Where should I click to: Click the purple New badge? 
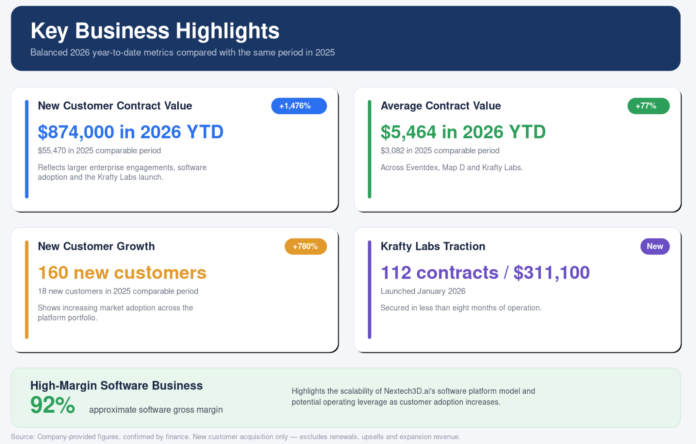[655, 246]
